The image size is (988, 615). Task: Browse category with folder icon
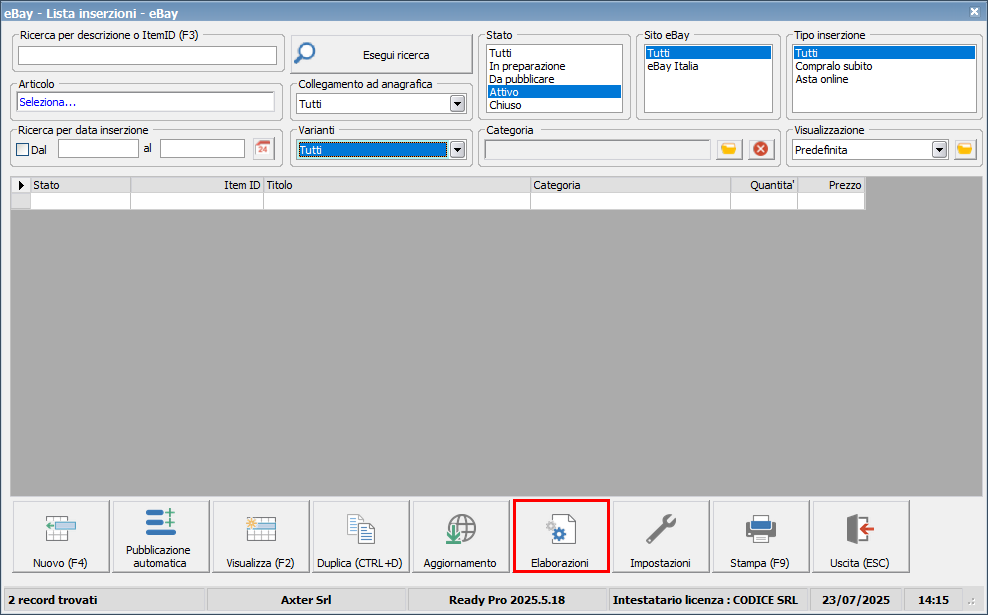729,149
